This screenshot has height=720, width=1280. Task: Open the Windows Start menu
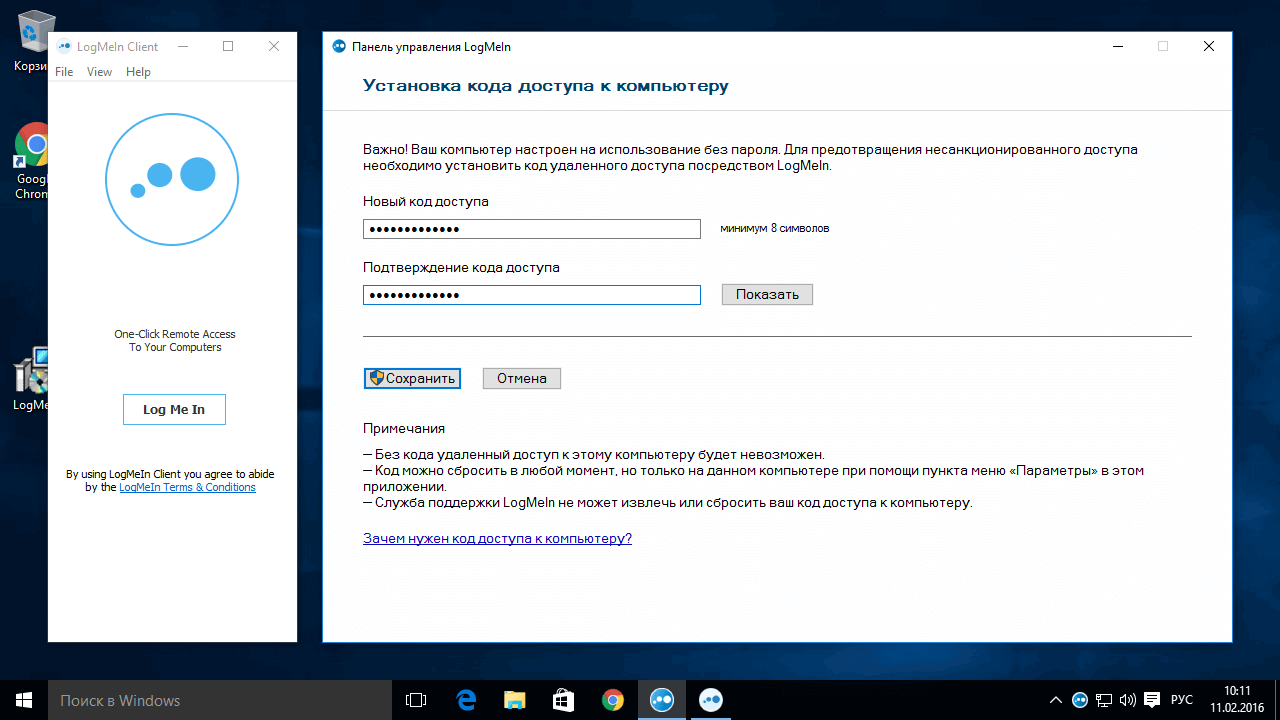tap(24, 700)
